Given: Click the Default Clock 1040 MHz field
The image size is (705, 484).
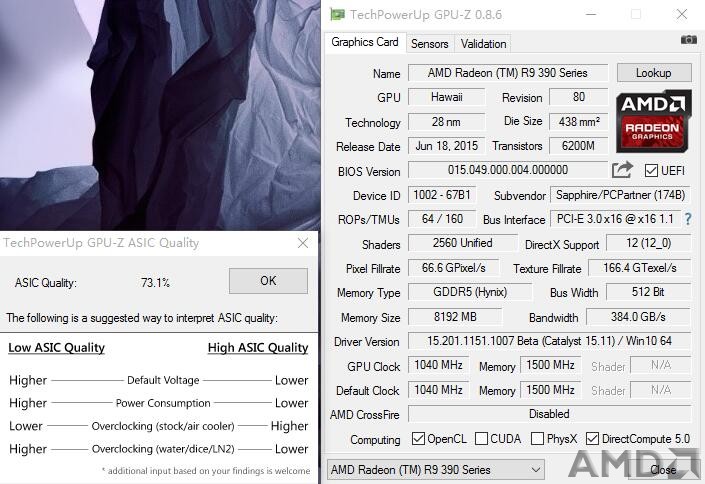Looking at the screenshot, I should click(x=438, y=390).
